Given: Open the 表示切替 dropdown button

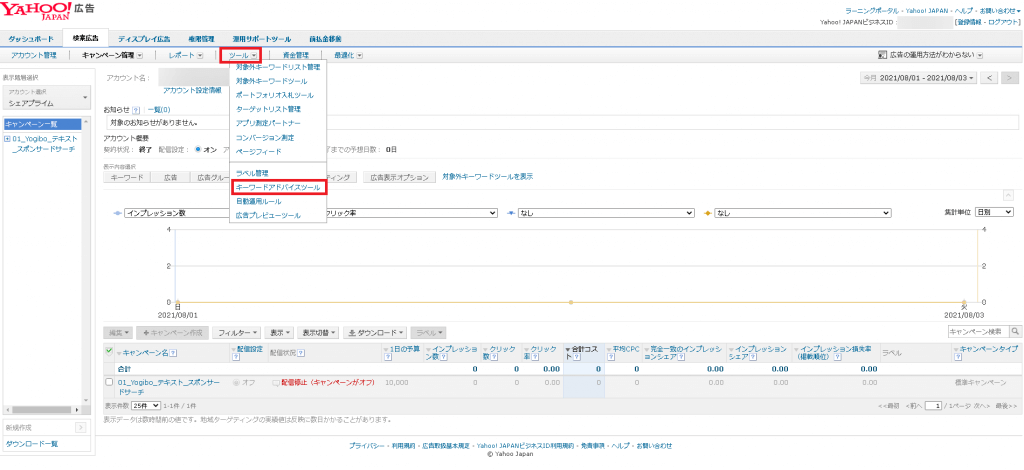Looking at the screenshot, I should click(319, 332).
